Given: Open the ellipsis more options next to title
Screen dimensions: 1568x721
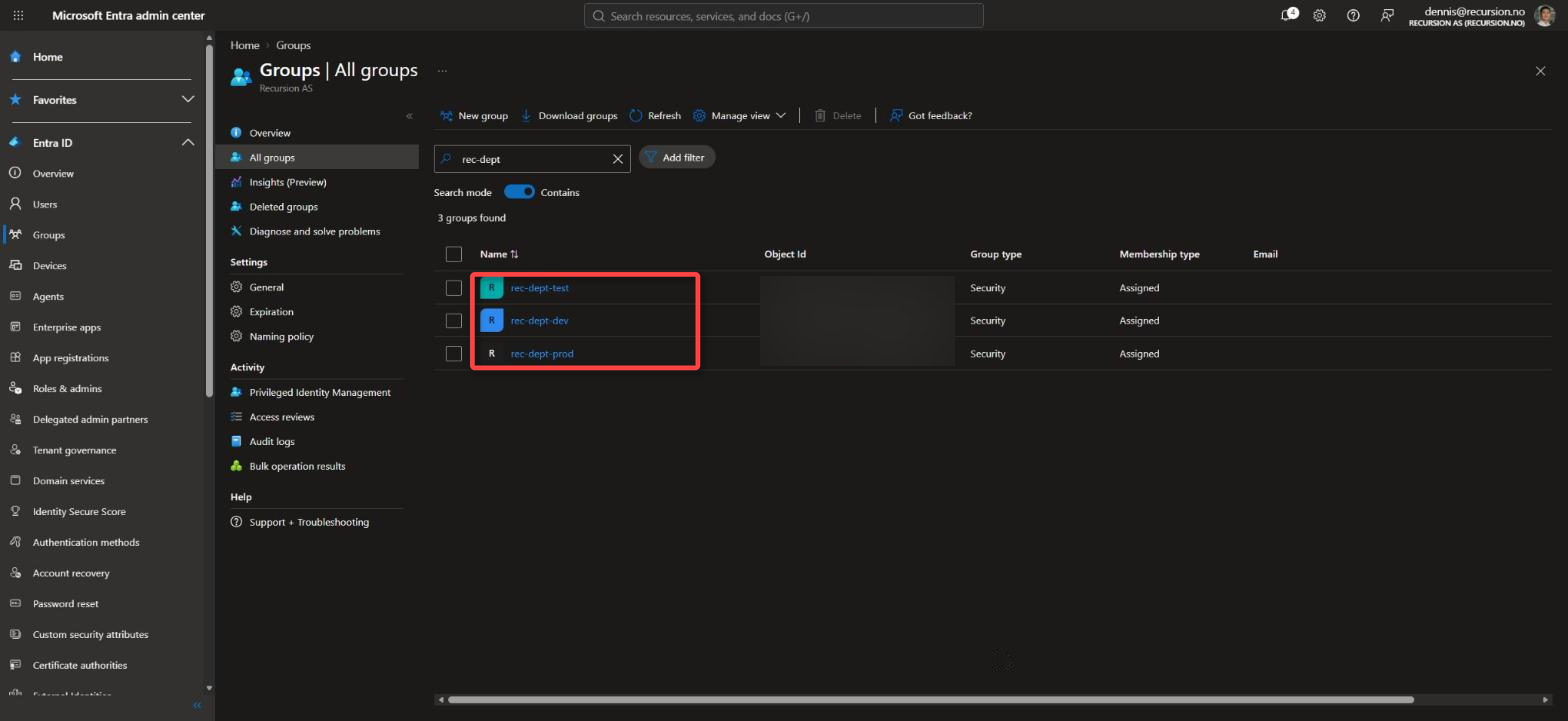Looking at the screenshot, I should pyautogui.click(x=442, y=71).
